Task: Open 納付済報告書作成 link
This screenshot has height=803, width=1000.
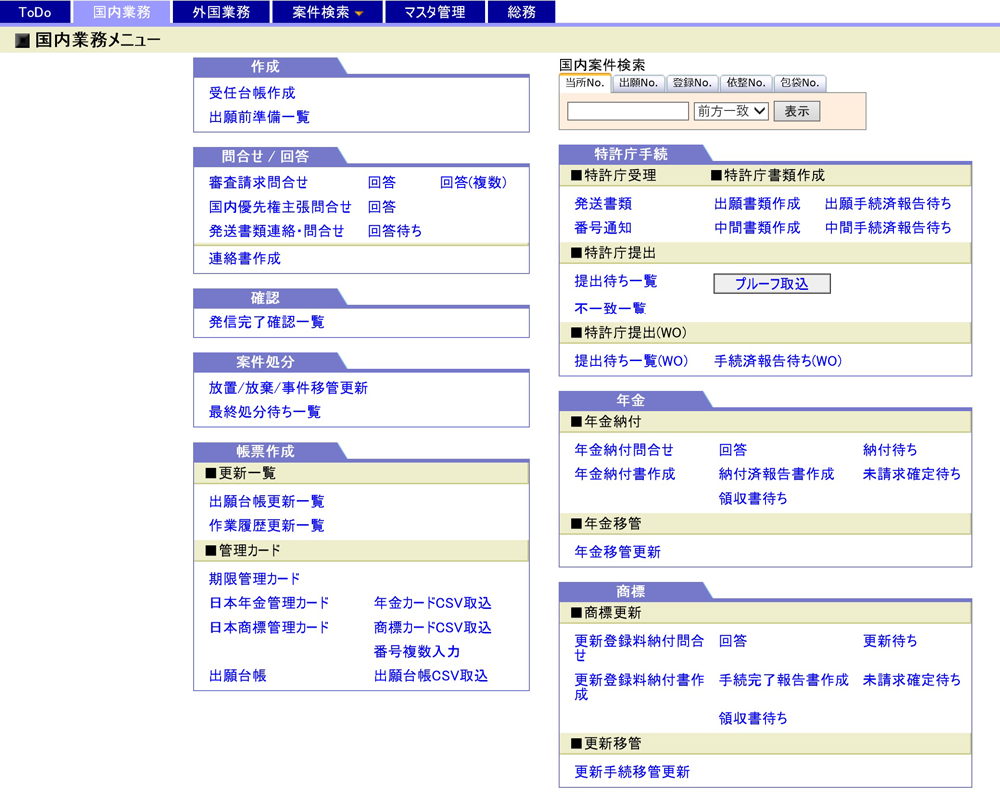Action: coord(776,475)
